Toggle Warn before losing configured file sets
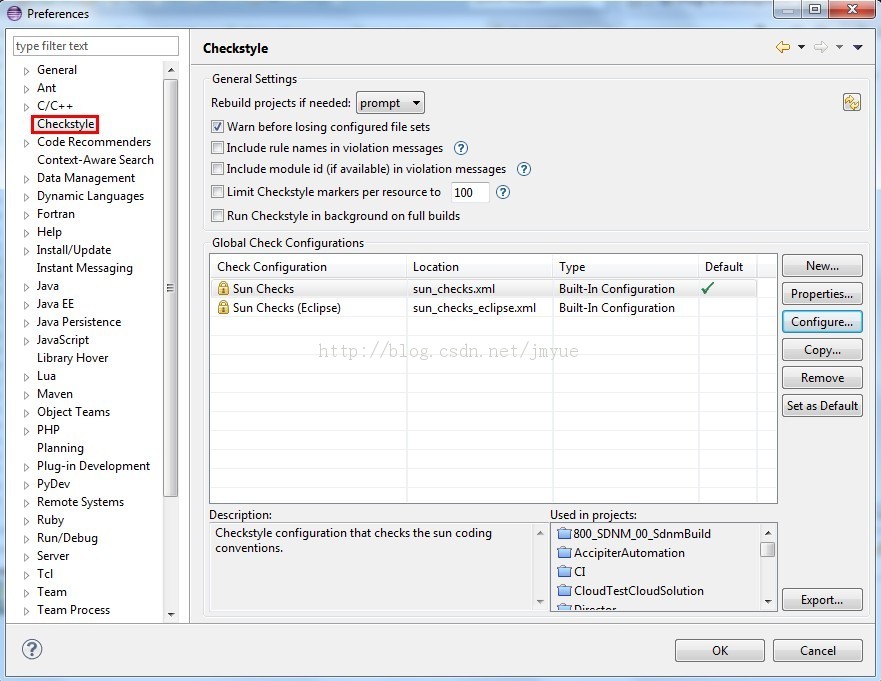881x681 pixels. click(x=218, y=127)
